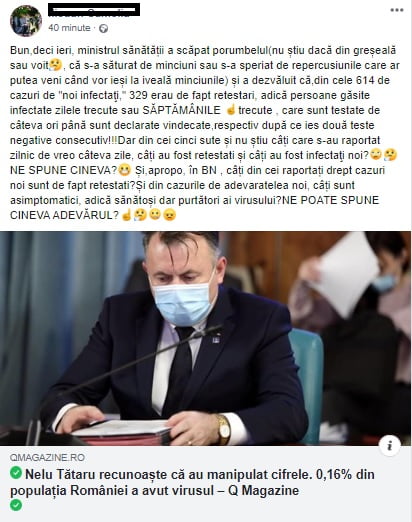Click the QMAGAZINE.RO source domain

pos(47,457)
